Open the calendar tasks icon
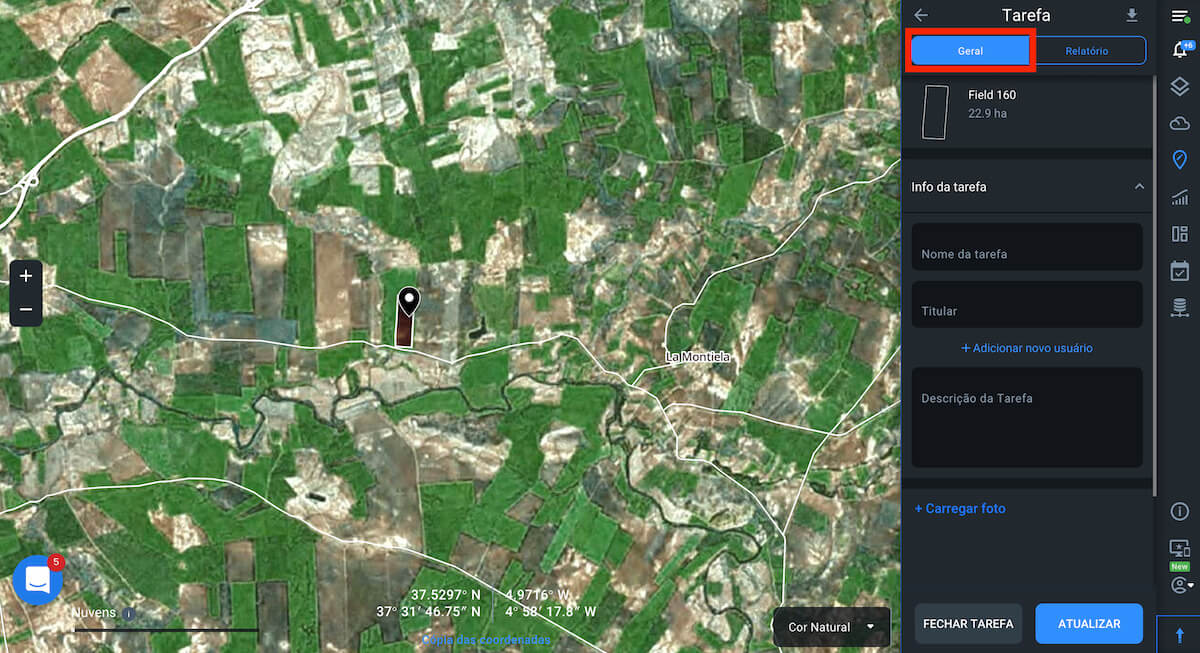This screenshot has width=1200, height=653. 1179,271
